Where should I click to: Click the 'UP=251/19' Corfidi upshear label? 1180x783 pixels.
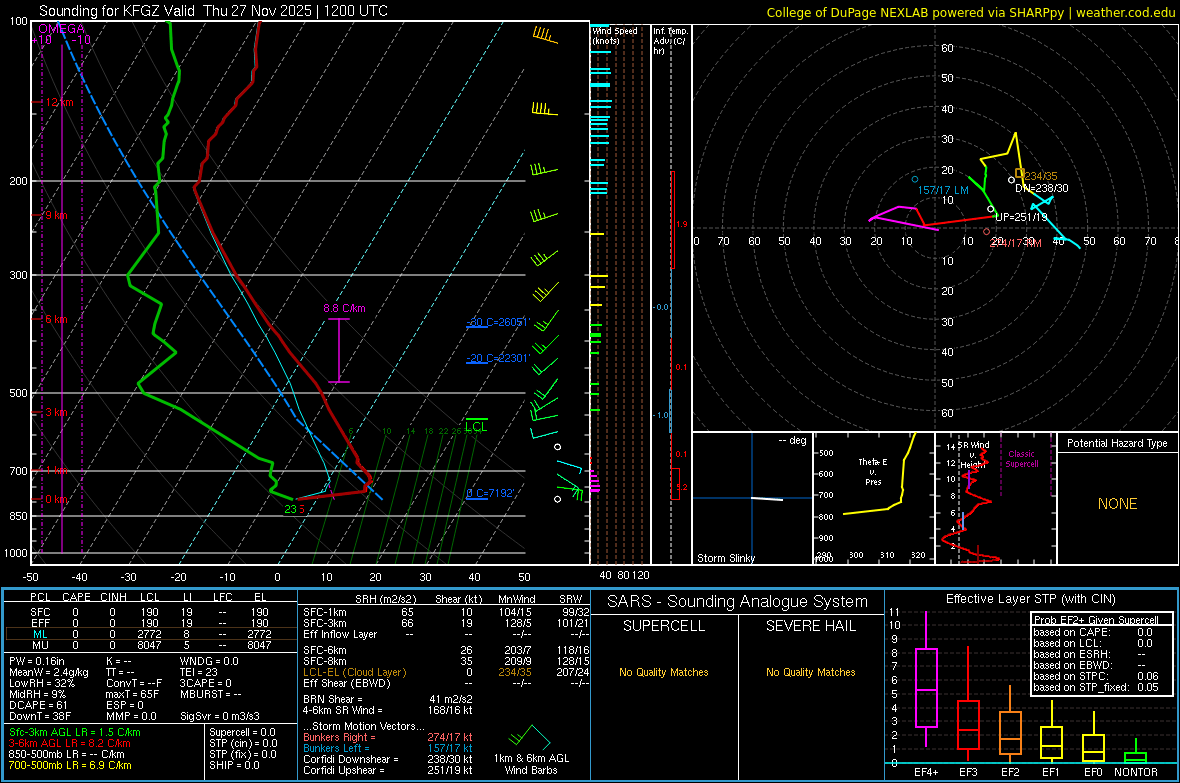[x=1021, y=217]
